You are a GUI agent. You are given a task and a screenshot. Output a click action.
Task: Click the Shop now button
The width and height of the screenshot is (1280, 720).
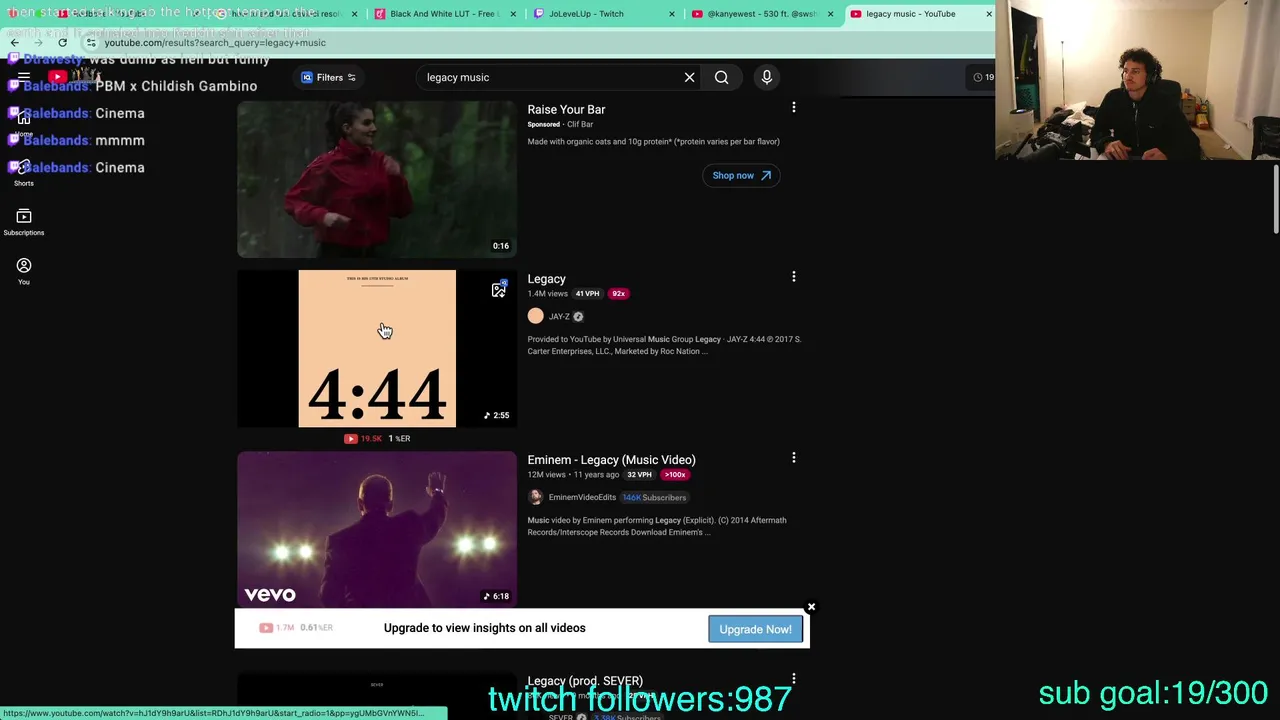[x=741, y=175]
